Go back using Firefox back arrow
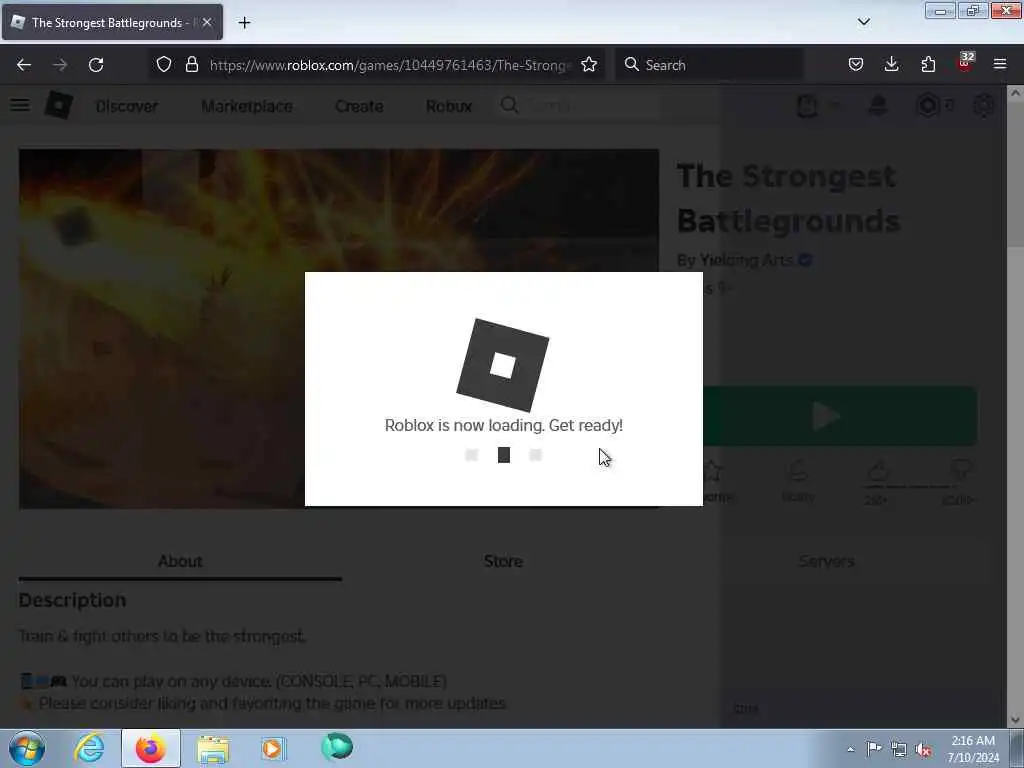Screen dimensions: 1024x768 click(x=24, y=65)
